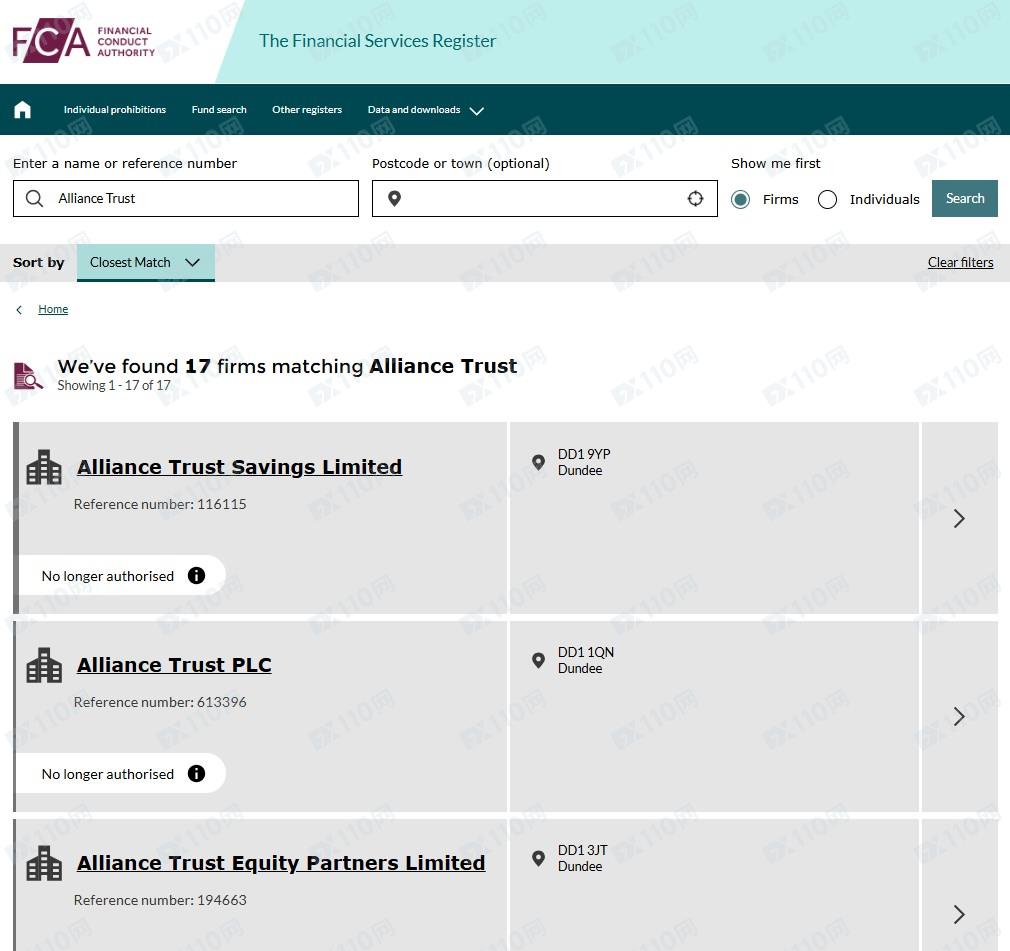Open Alliance Trust Equity Partners via right chevron
This screenshot has height=951, width=1010.
(959, 914)
